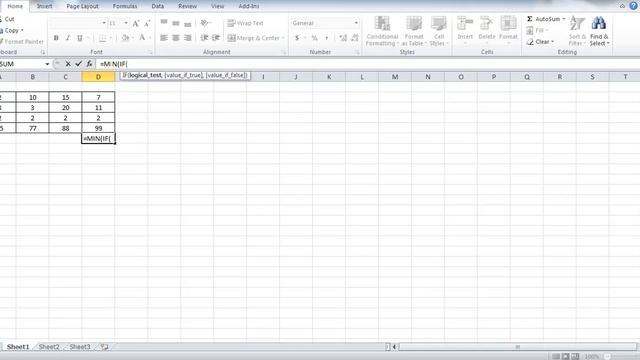Select Middle Align icon
Viewport: 640px width, 360px height.
176,23
